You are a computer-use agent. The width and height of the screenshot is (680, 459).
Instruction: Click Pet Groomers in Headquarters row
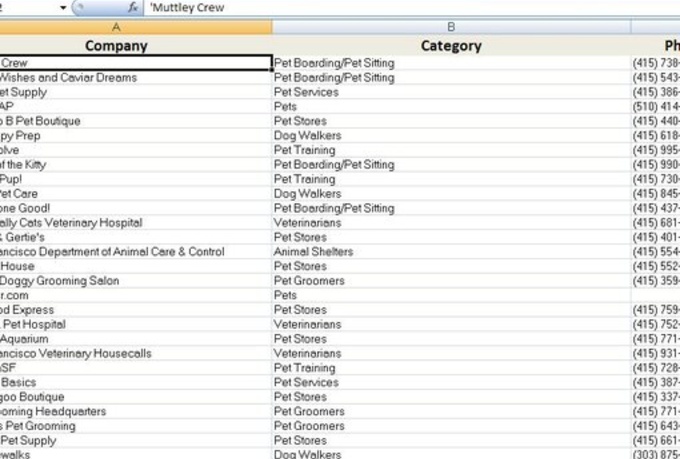point(451,411)
